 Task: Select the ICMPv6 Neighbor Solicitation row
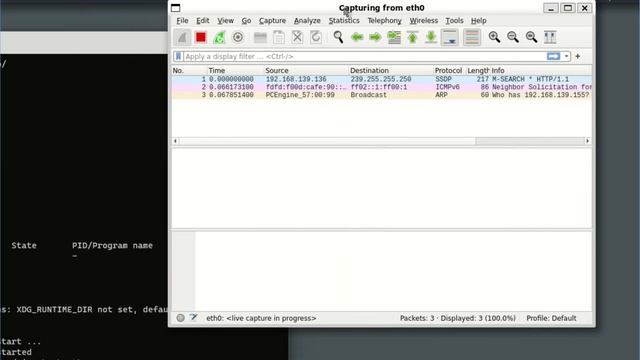click(x=382, y=87)
